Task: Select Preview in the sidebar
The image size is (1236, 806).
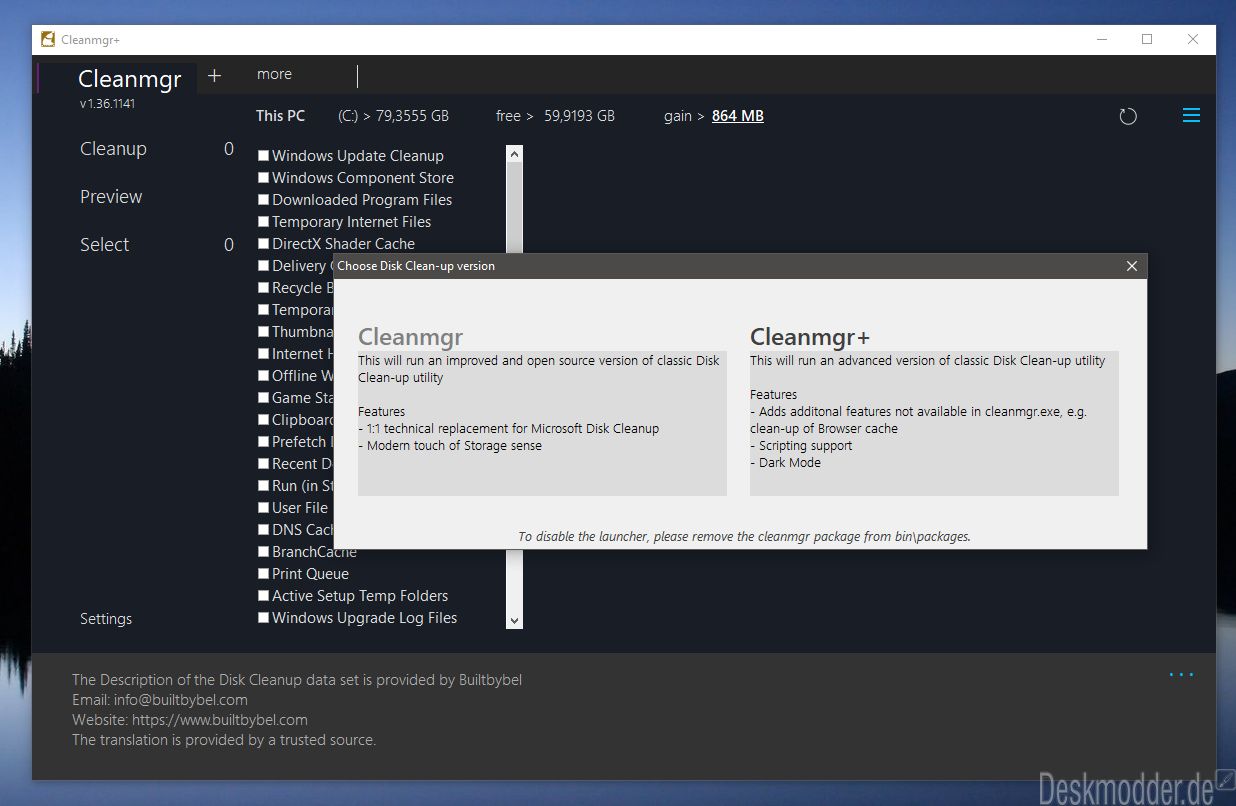Action: point(111,197)
